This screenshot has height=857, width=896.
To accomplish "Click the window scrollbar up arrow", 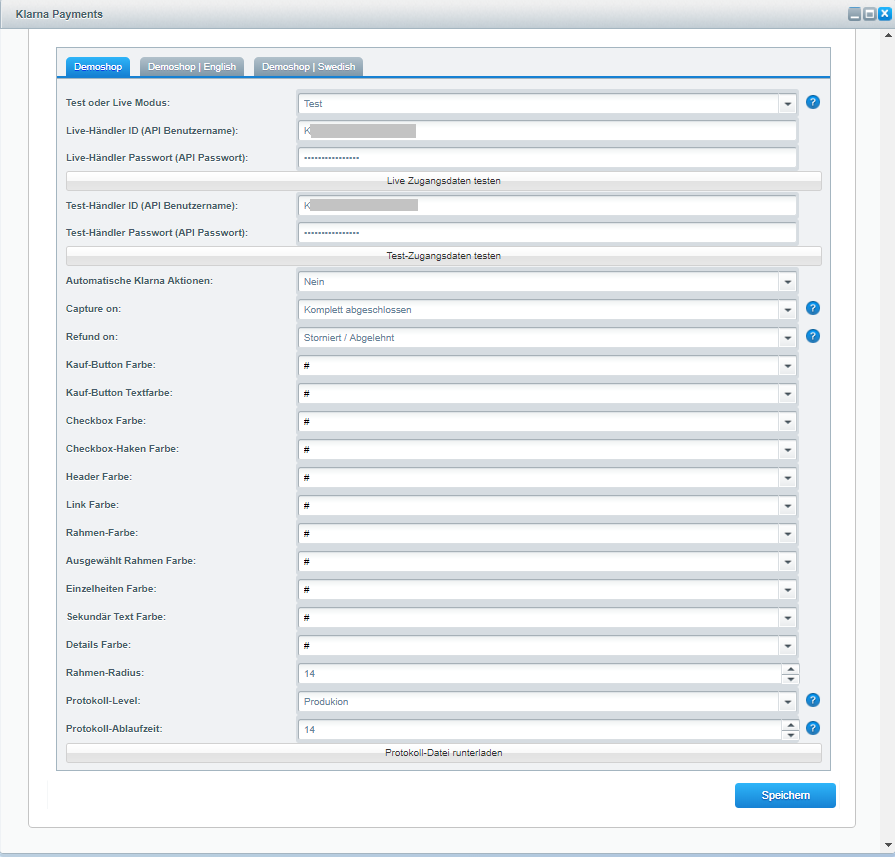I will (x=889, y=35).
